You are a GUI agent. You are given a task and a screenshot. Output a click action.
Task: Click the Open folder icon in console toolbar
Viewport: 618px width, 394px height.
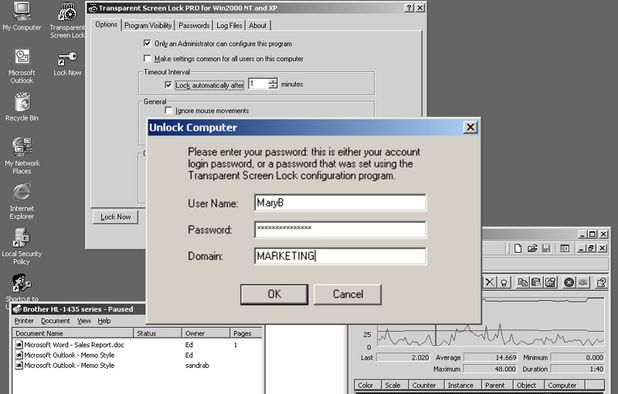click(532, 248)
